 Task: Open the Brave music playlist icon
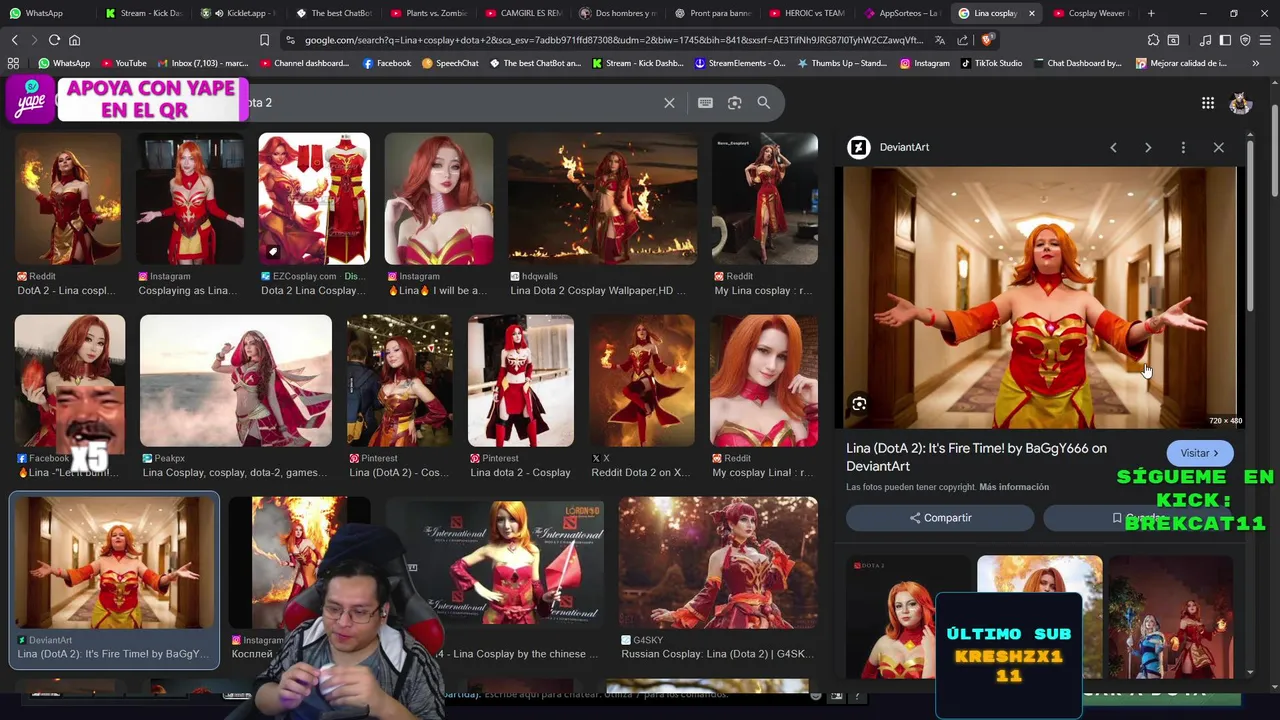1205,40
